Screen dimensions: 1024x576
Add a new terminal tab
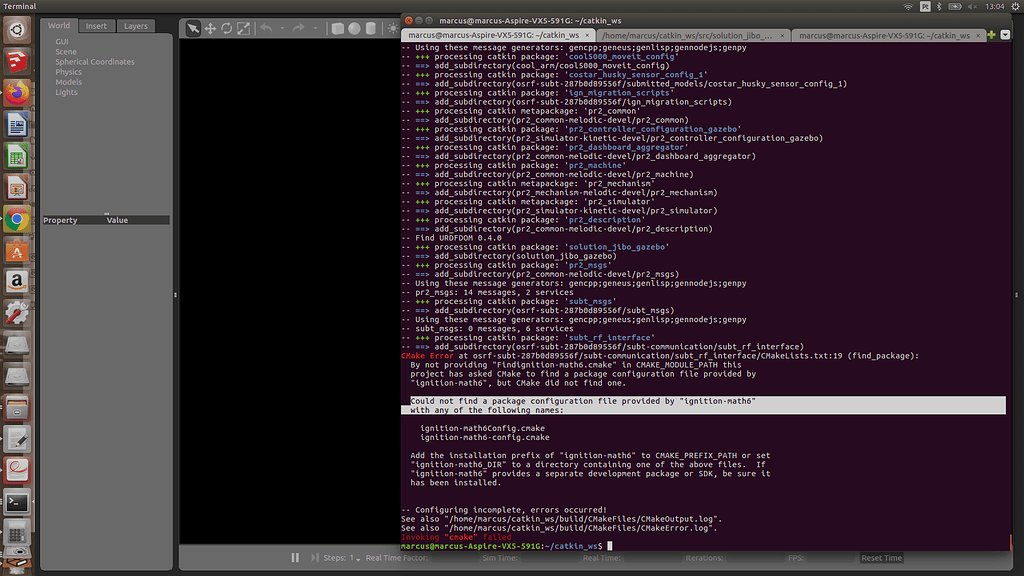click(991, 34)
